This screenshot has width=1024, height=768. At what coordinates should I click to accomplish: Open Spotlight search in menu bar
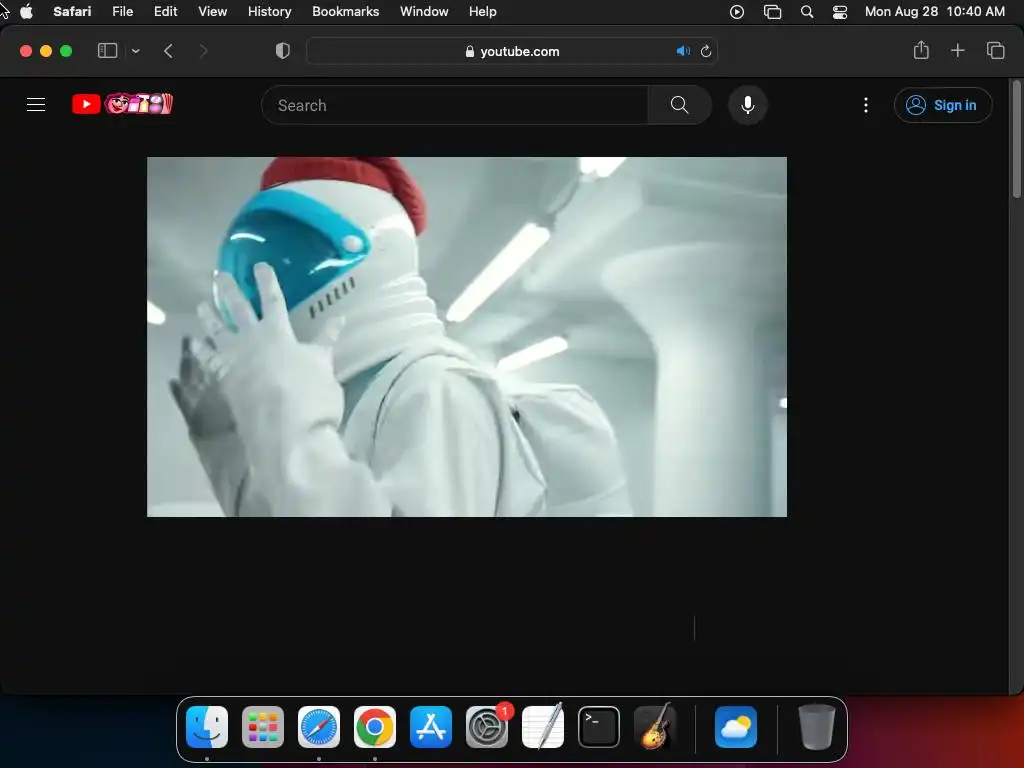coord(807,12)
